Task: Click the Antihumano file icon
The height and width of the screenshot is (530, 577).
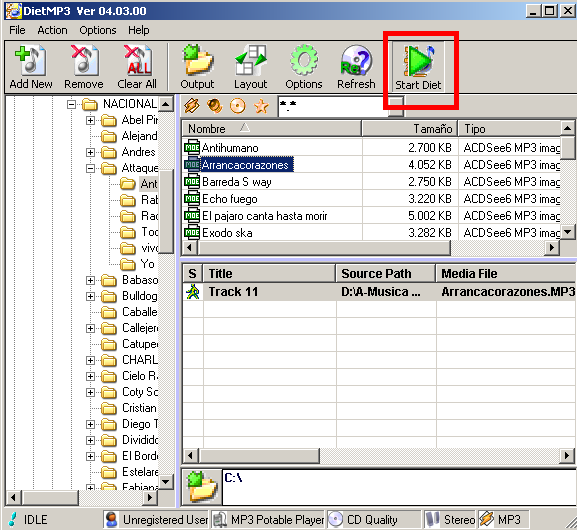Action: pos(192,148)
